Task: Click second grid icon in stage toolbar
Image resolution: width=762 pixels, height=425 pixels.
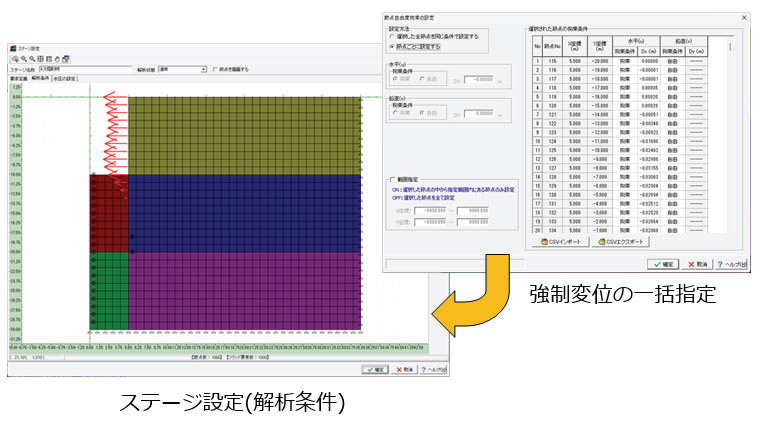Action: coord(49,59)
